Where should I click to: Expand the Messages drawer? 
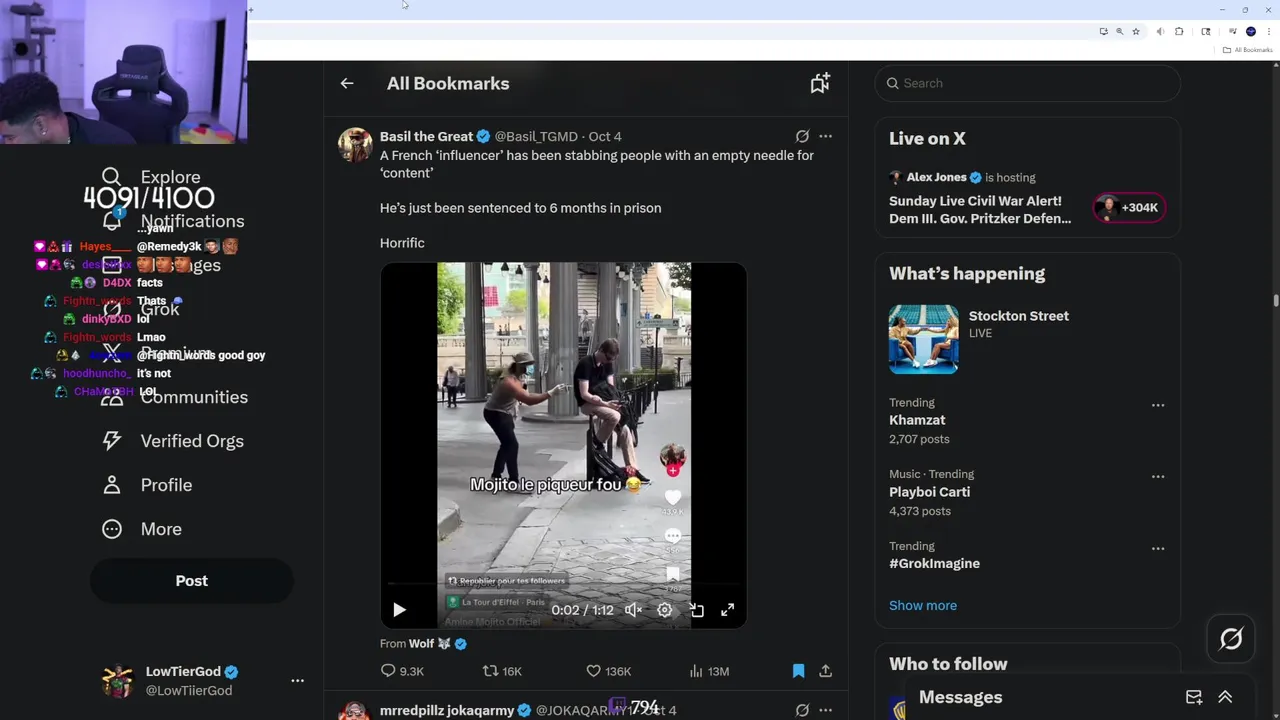(1225, 698)
